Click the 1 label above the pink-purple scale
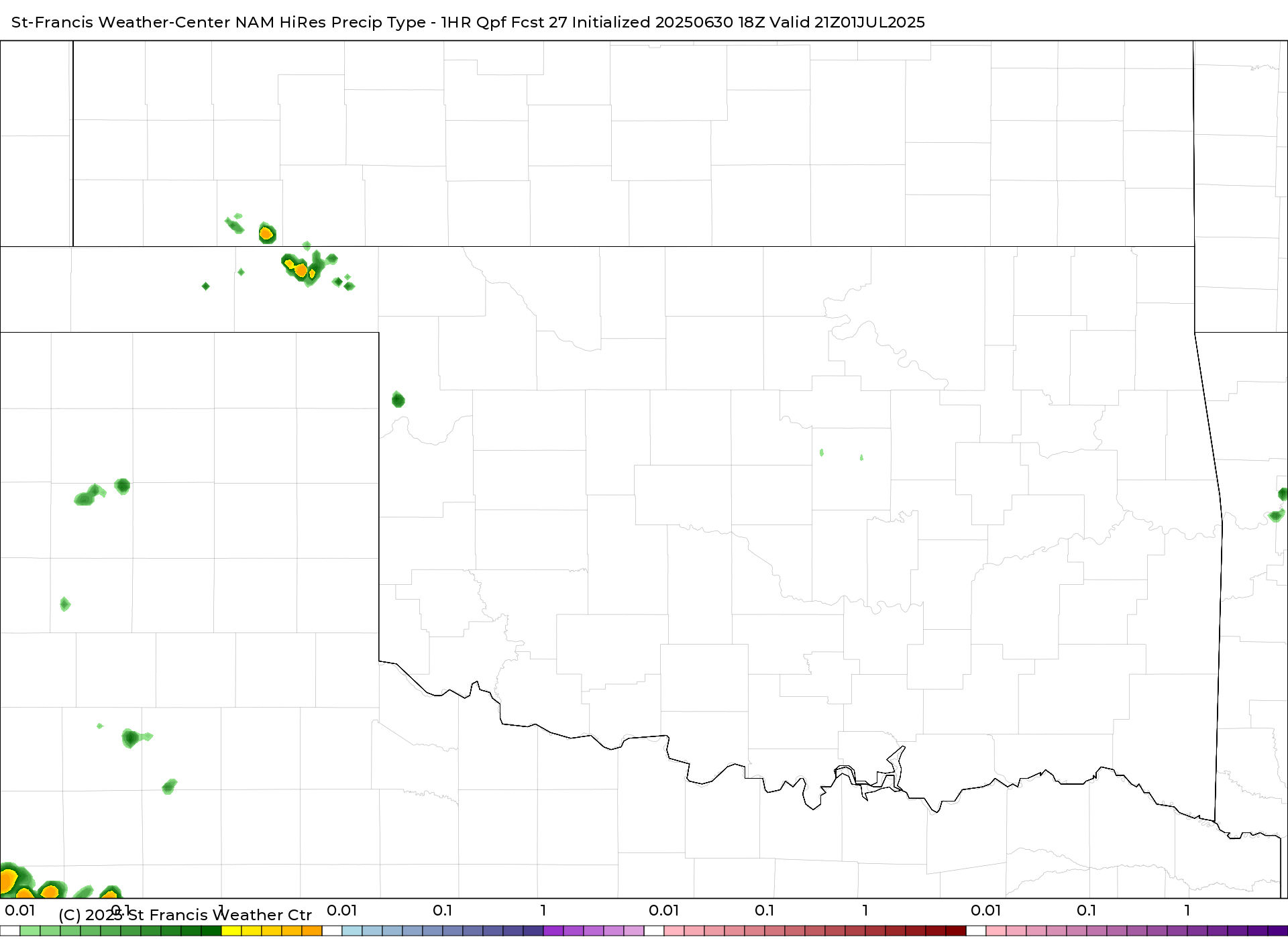The height and width of the screenshot is (939, 1288). (1187, 911)
